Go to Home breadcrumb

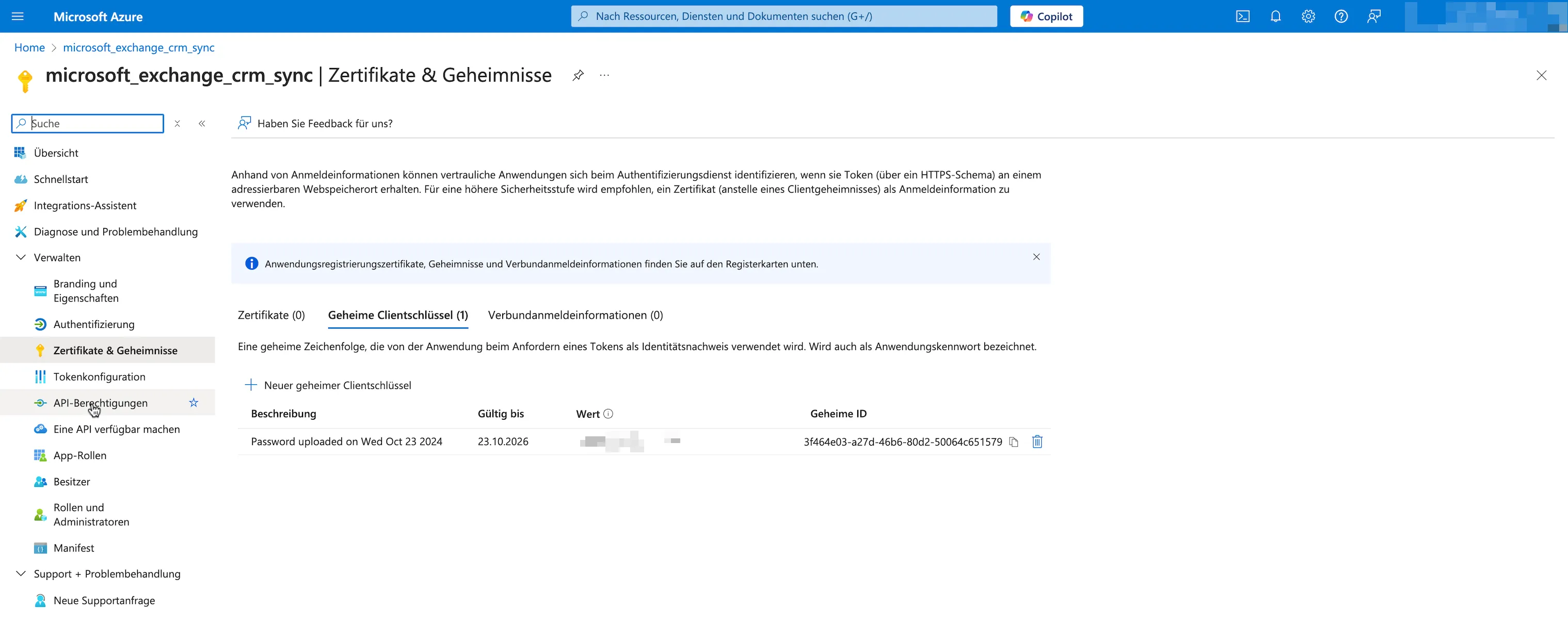point(29,48)
